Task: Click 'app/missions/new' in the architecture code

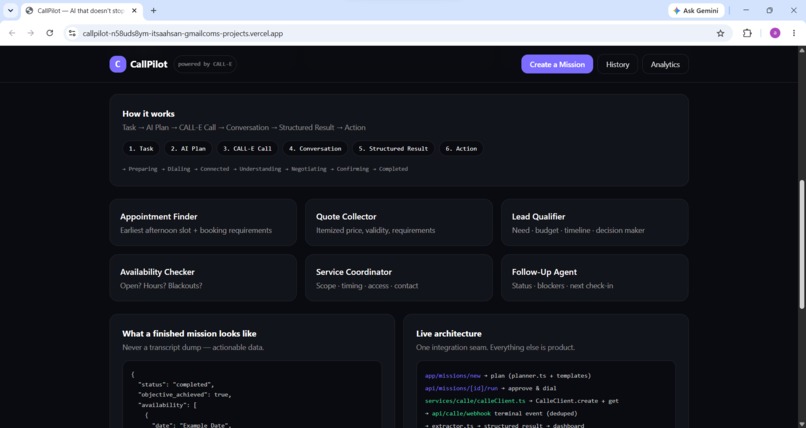Action: click(x=452, y=376)
